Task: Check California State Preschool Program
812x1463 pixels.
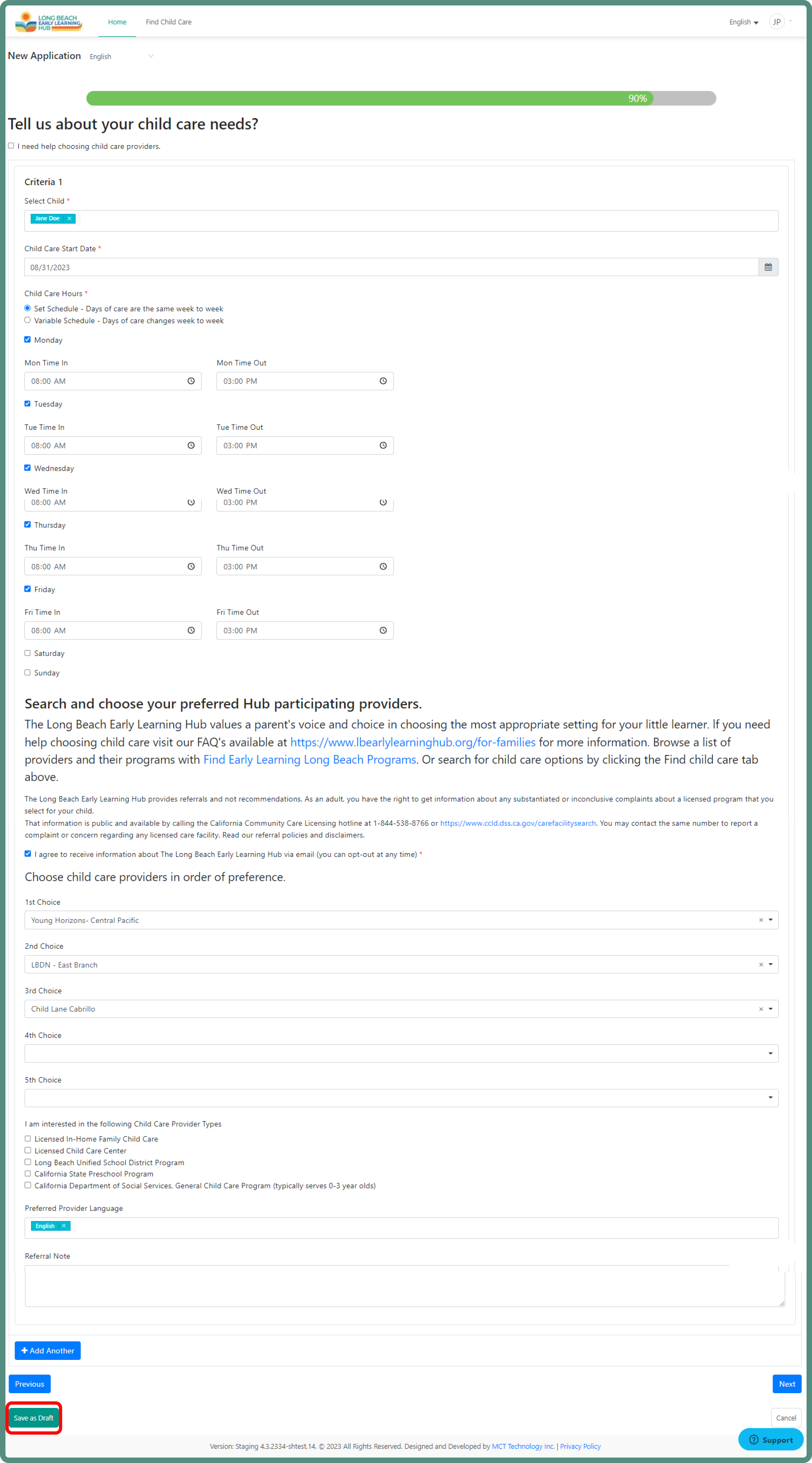Action: pos(28,1173)
